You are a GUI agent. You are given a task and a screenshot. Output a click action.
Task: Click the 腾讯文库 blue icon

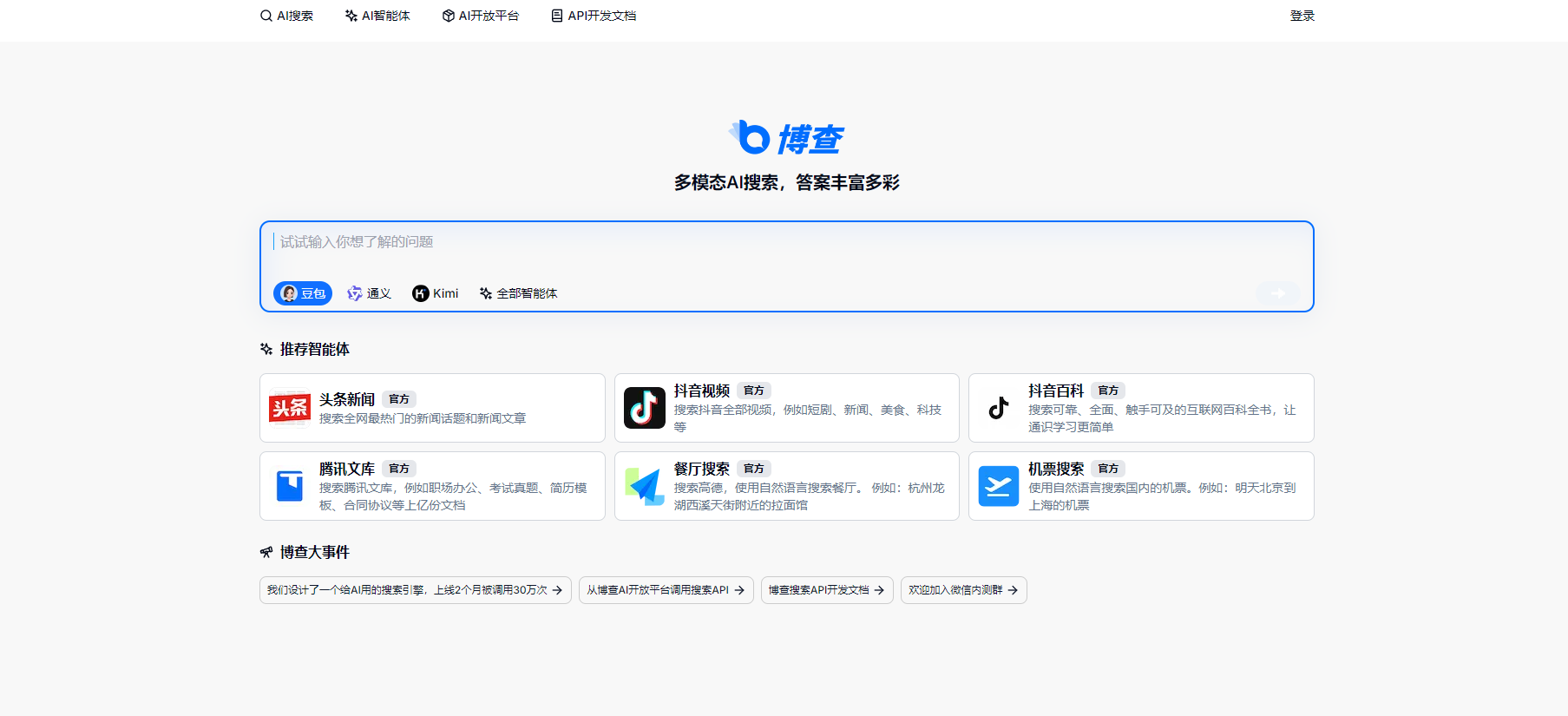[x=290, y=486]
